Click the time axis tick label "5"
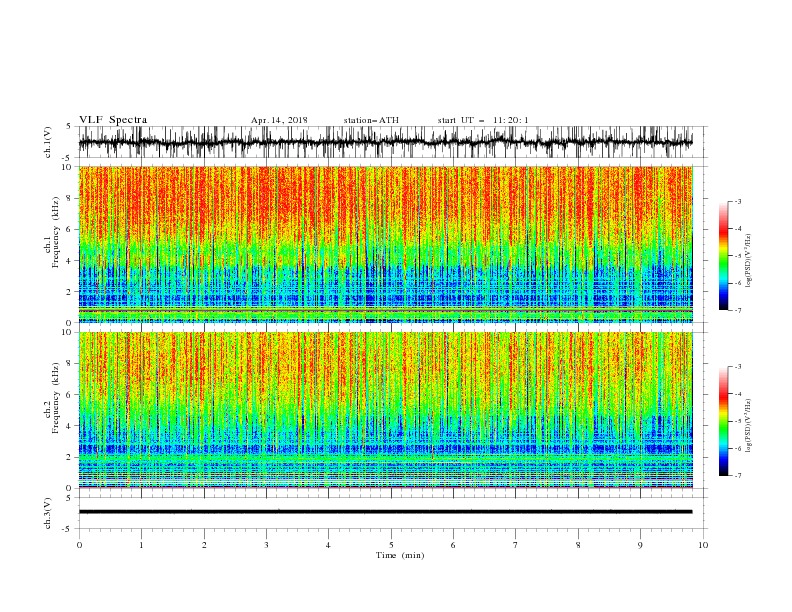This screenshot has height=612, width=792. coord(391,545)
